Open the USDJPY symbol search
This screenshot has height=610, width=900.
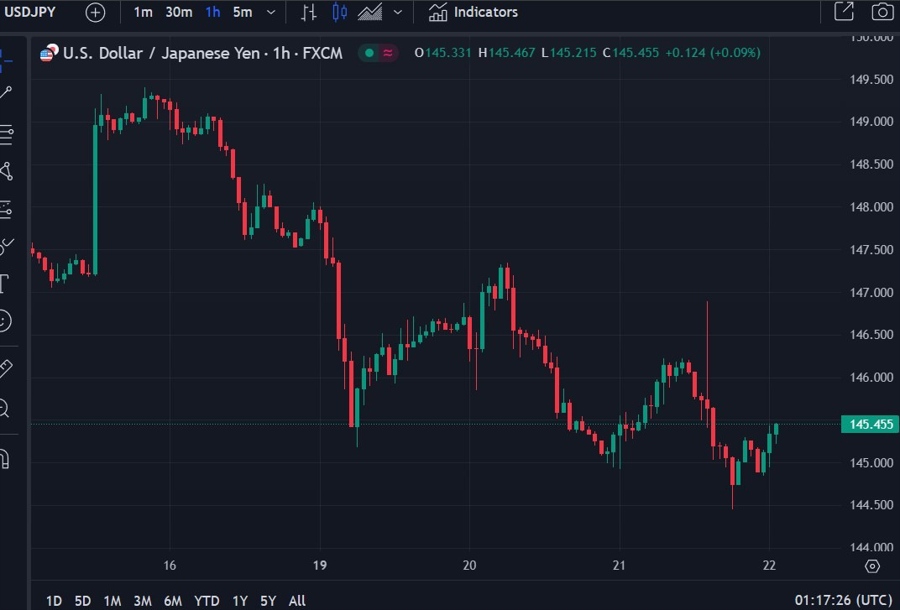coord(30,12)
